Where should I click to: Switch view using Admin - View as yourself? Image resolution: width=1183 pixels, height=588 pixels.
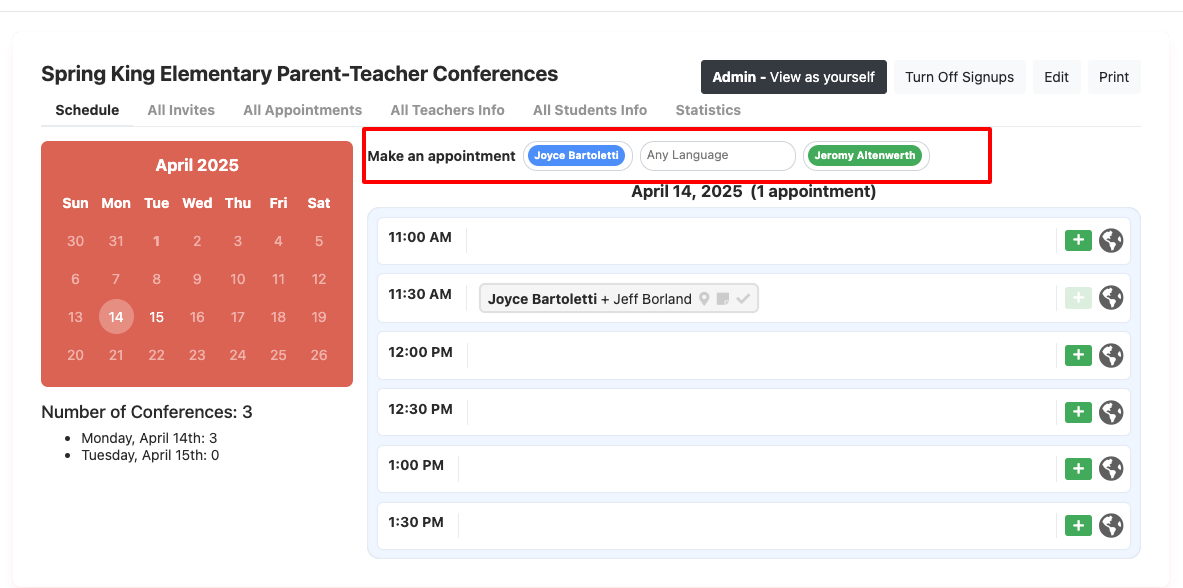[x=793, y=76]
